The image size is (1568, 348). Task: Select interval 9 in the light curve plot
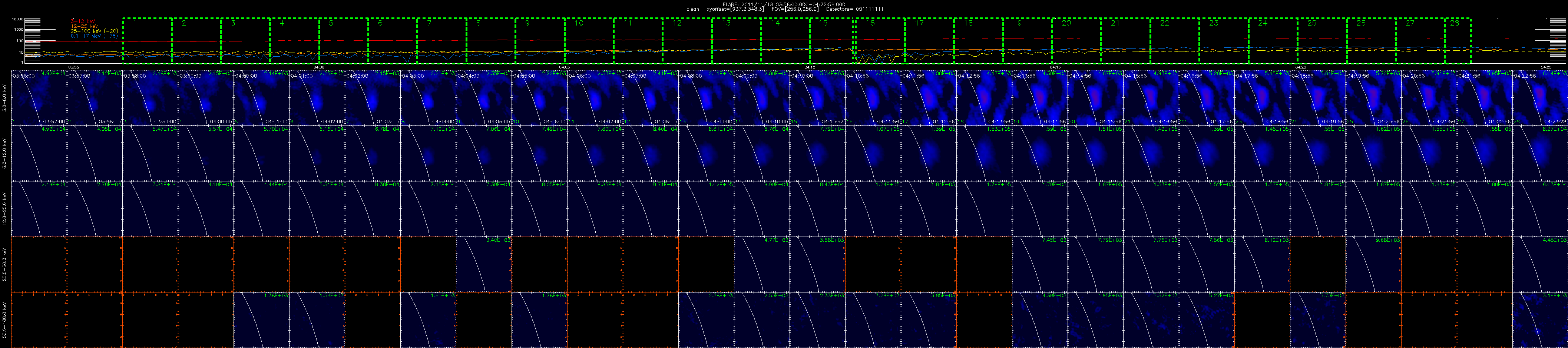[540, 41]
